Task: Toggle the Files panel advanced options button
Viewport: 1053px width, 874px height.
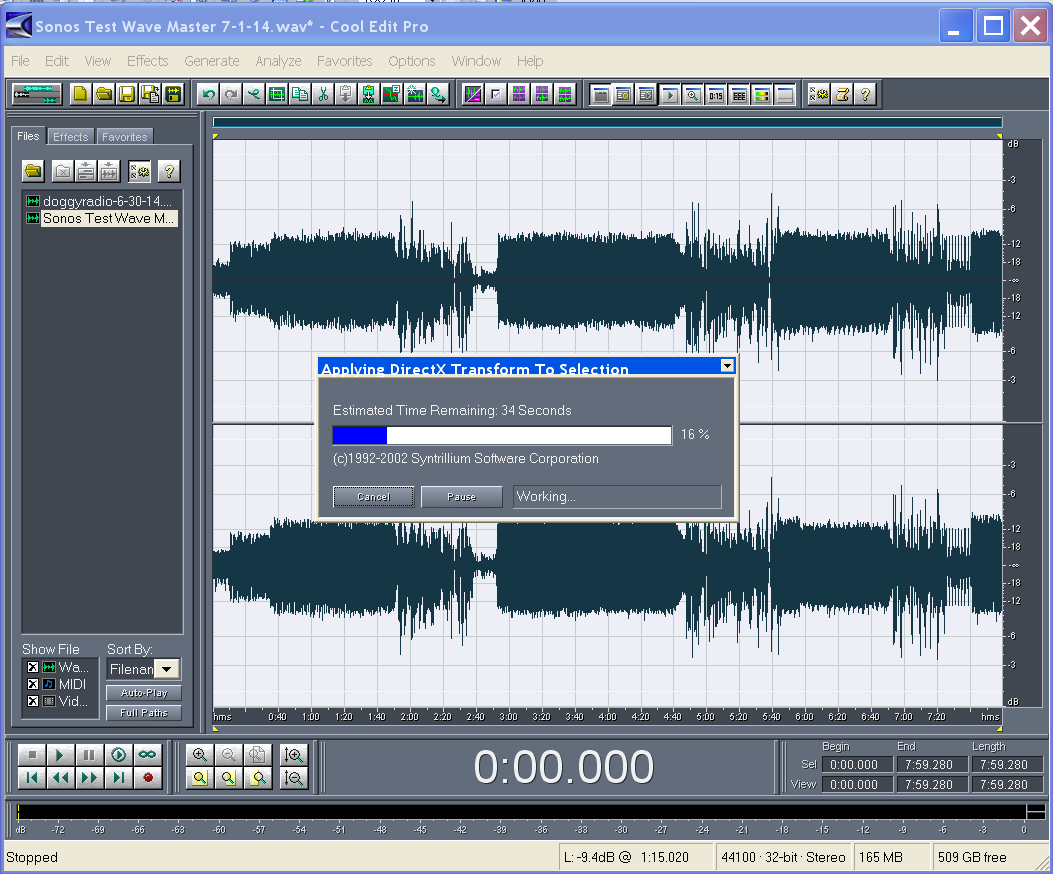Action: 140,171
